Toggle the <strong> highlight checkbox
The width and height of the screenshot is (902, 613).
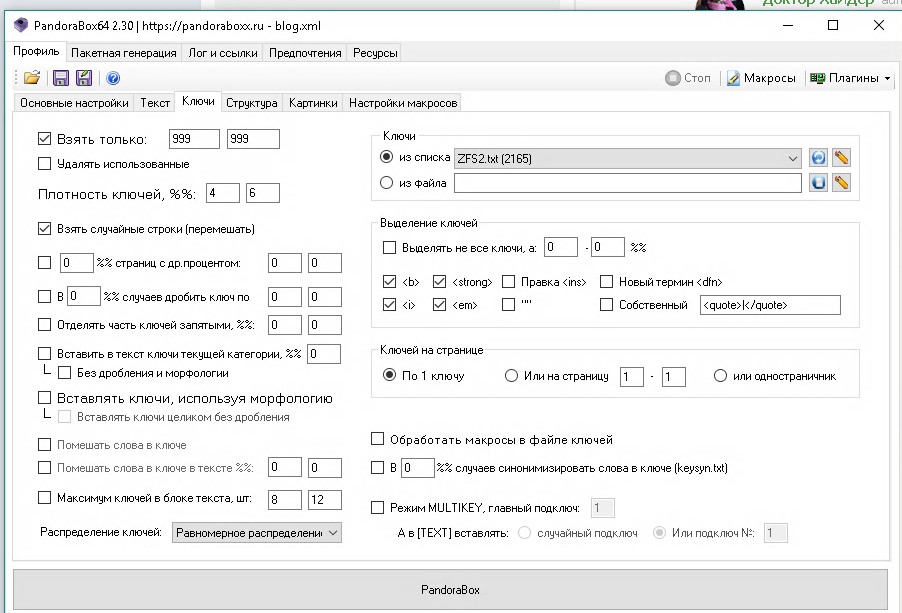439,281
